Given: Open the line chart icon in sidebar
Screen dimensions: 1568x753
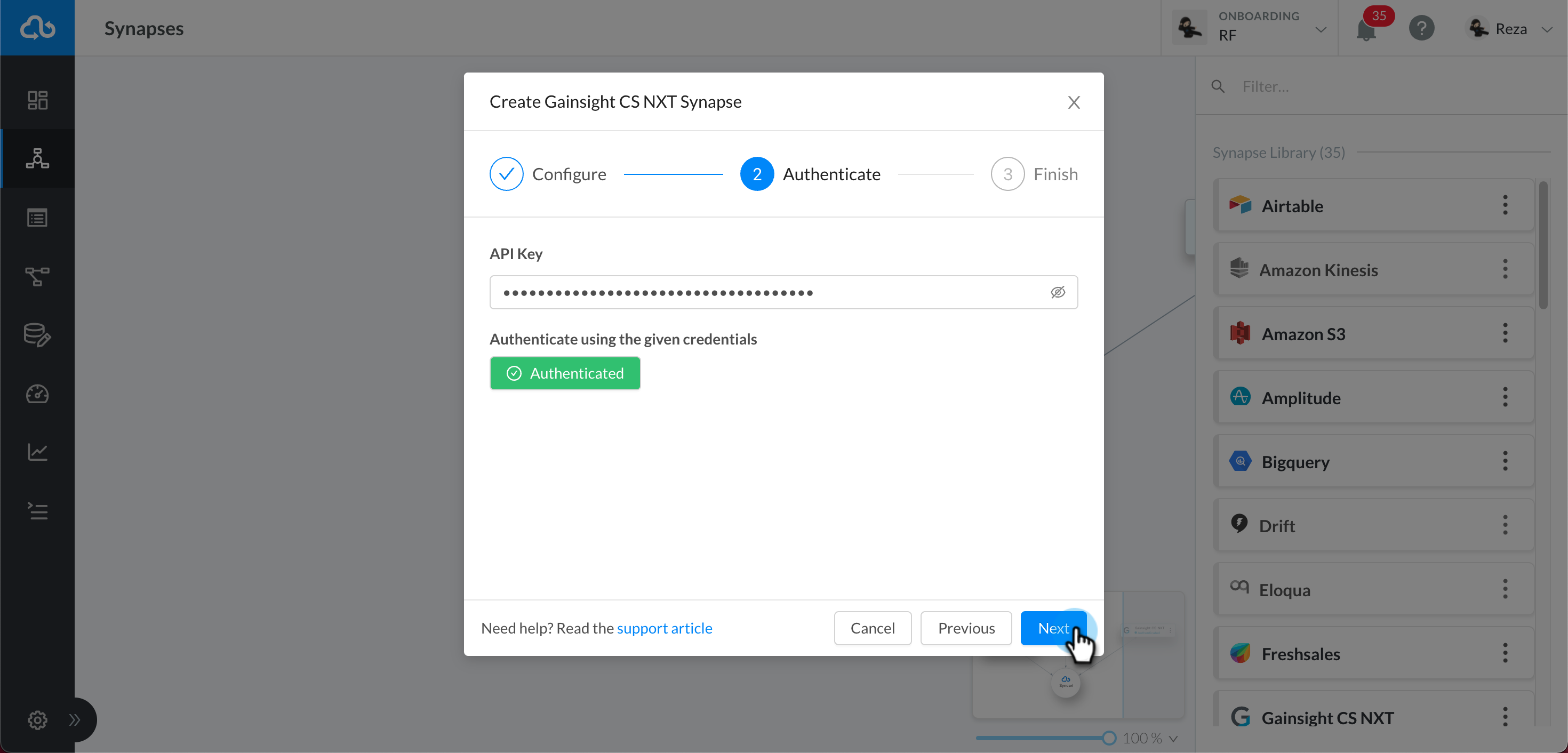Looking at the screenshot, I should (37, 452).
